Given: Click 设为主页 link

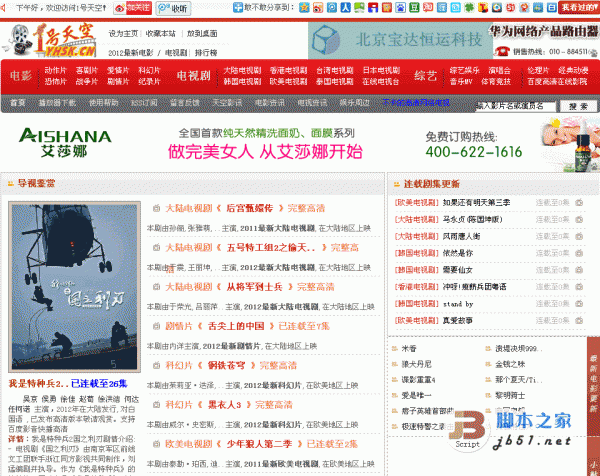Looking at the screenshot, I should 123,34.
